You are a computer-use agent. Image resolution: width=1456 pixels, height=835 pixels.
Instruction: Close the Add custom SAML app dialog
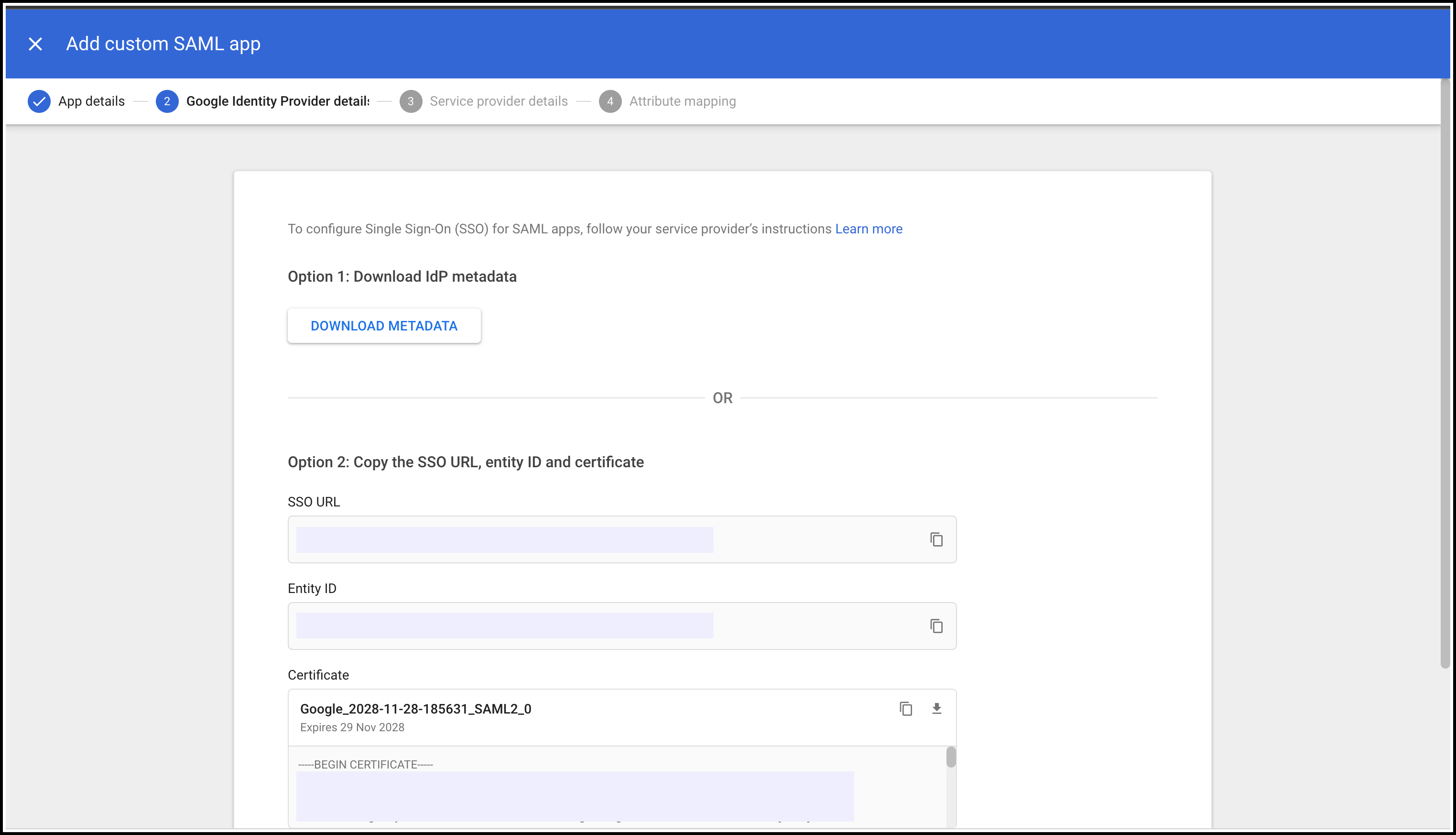point(35,44)
